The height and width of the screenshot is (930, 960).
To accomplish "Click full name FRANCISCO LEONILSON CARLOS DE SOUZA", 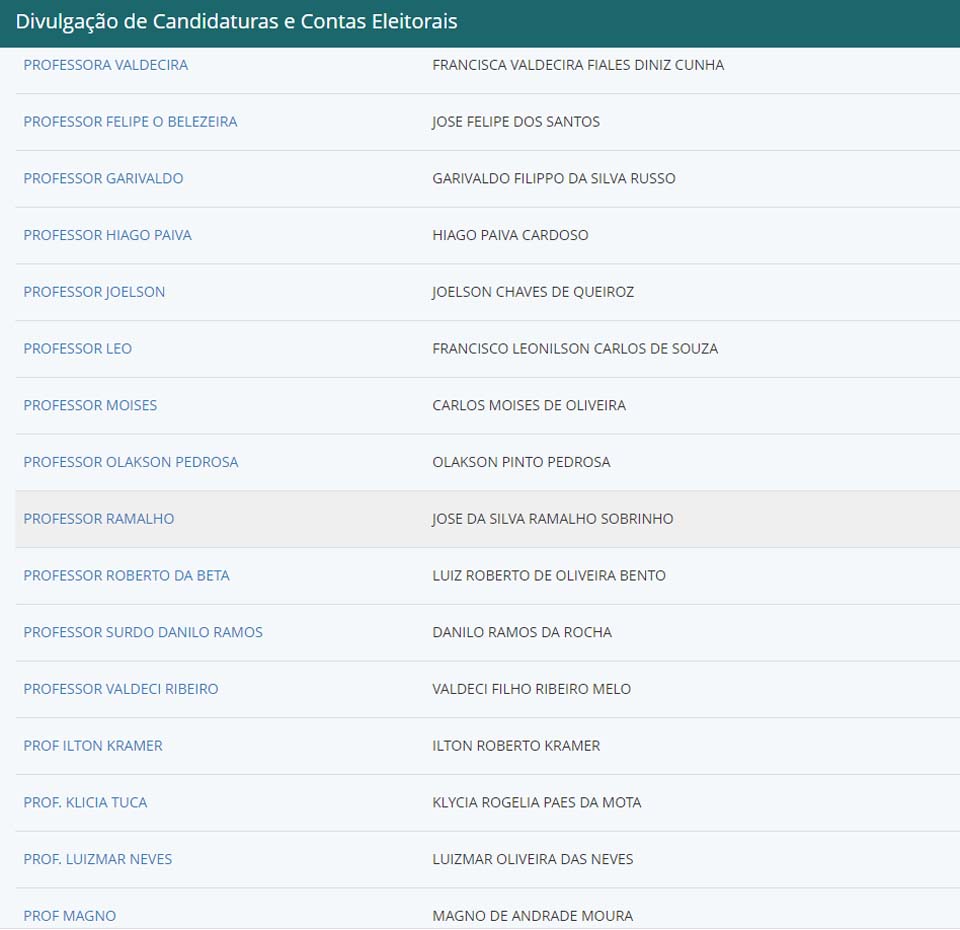I will (x=574, y=349).
